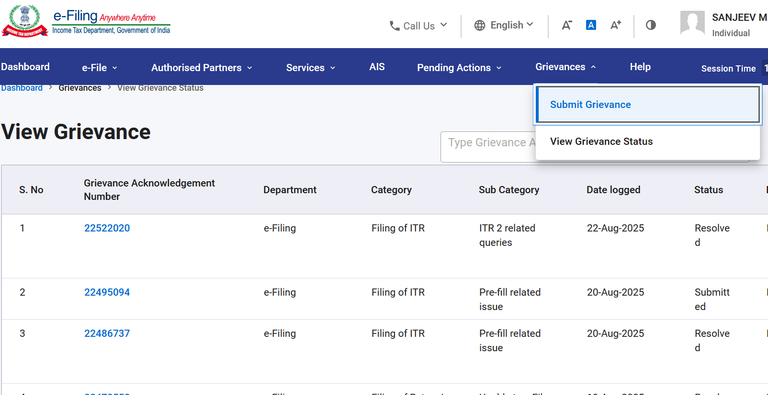Toggle high contrast mode icon
Screen dimensions: 768x395
pyautogui.click(x=650, y=25)
